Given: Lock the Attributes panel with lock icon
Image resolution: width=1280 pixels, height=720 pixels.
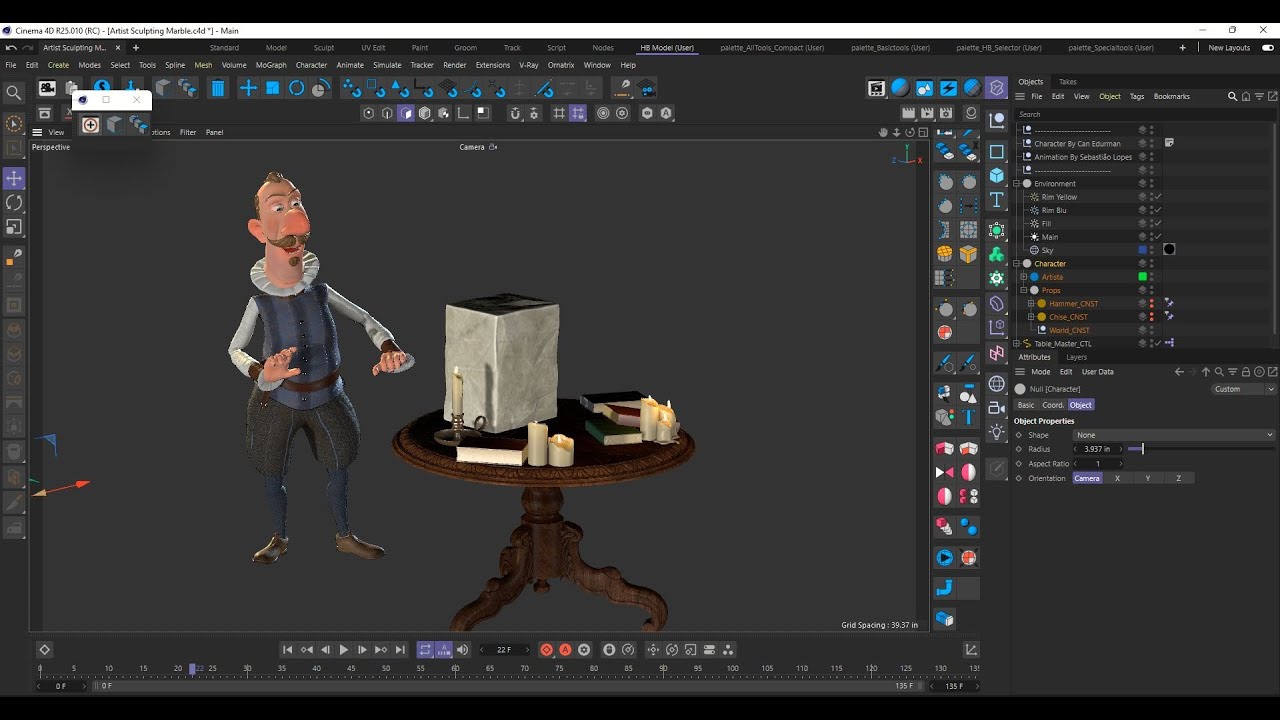Looking at the screenshot, I should pyautogui.click(x=1246, y=372).
